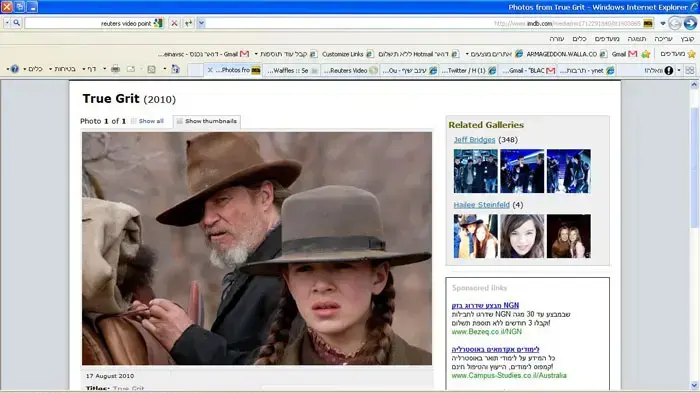Click the Show all link
Viewport: 700px width, 393px height.
(151, 121)
